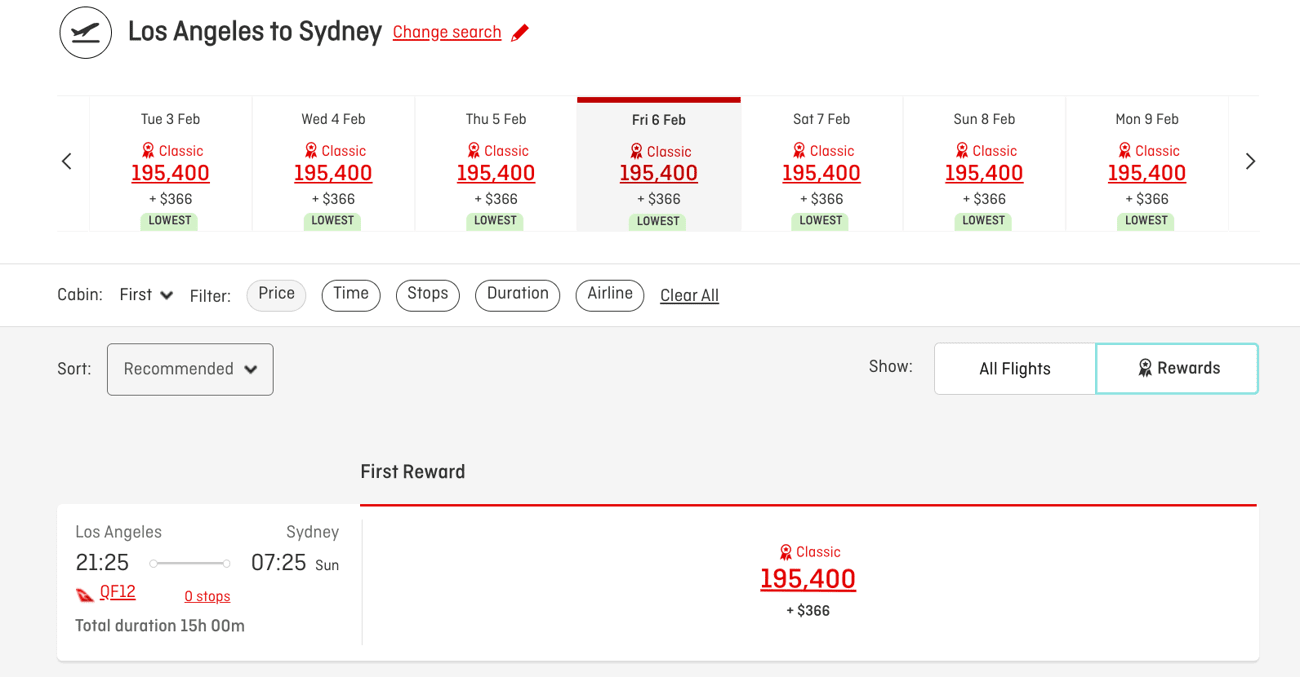Click the Rewards medal icon on the Show toggle
Viewport: 1300px width, 677px height.
point(1143,368)
